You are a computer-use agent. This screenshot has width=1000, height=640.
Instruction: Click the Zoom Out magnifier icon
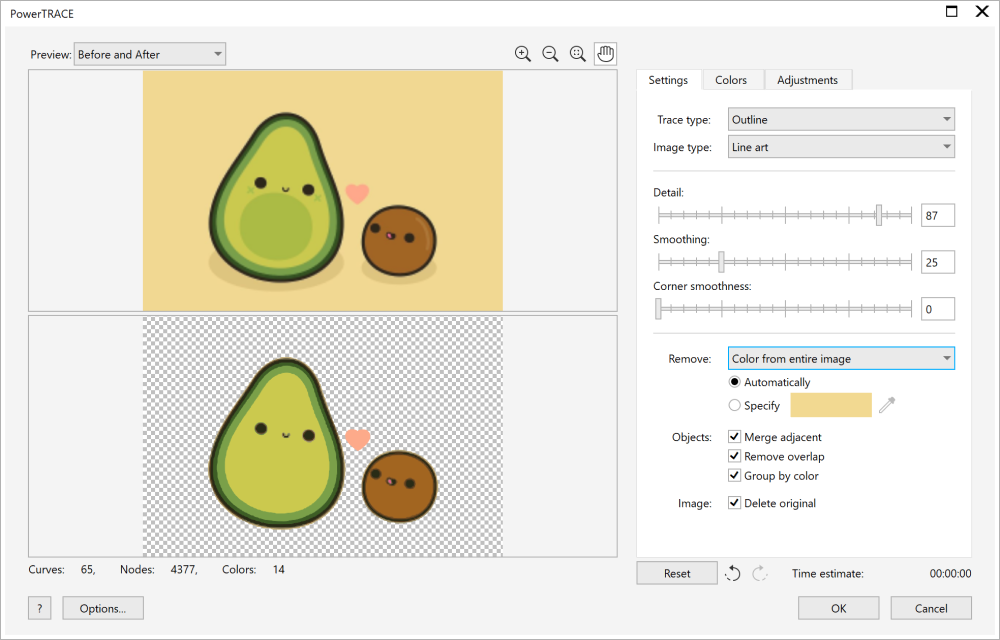550,54
